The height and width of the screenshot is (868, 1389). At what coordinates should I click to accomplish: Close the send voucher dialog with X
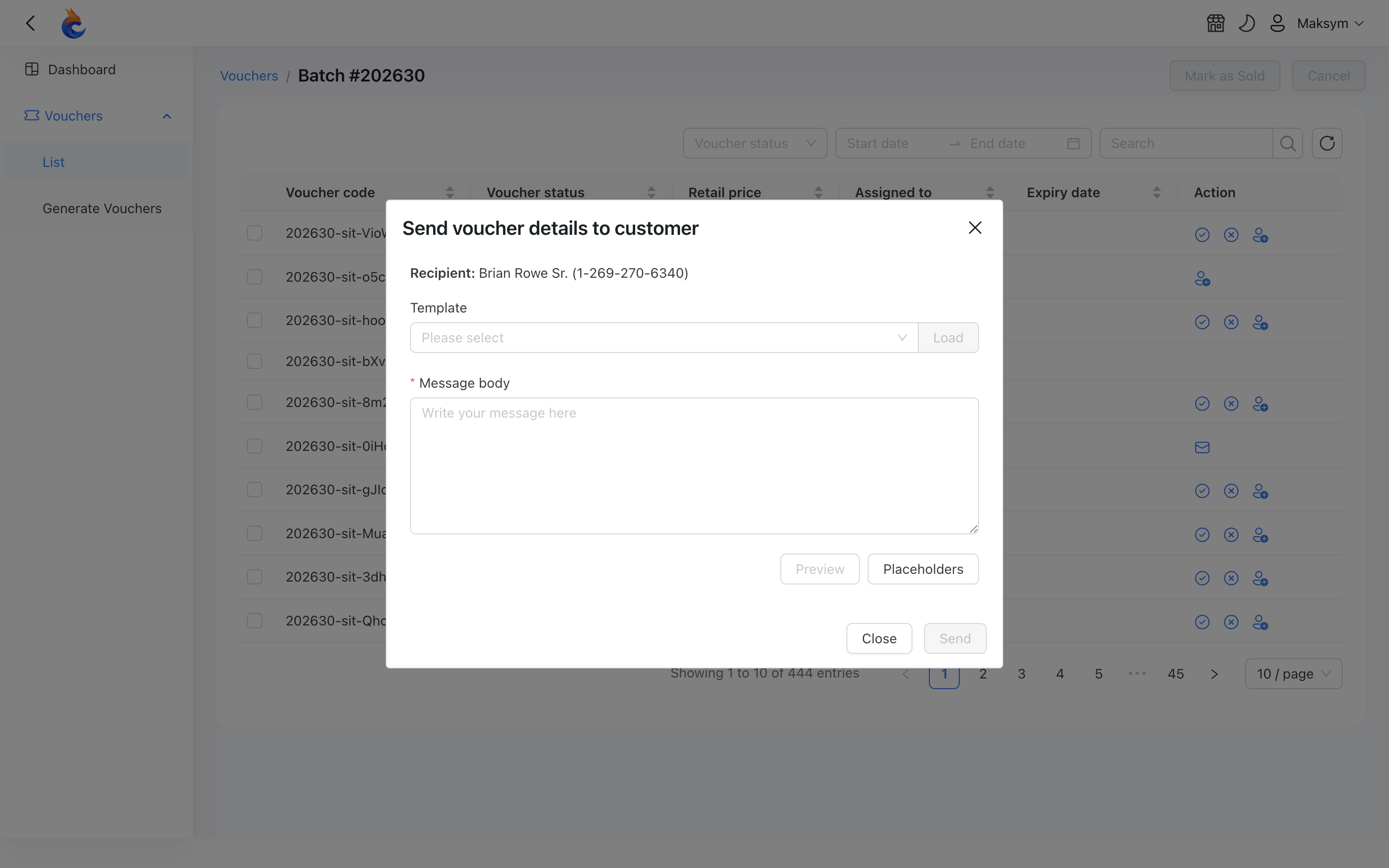(x=975, y=228)
